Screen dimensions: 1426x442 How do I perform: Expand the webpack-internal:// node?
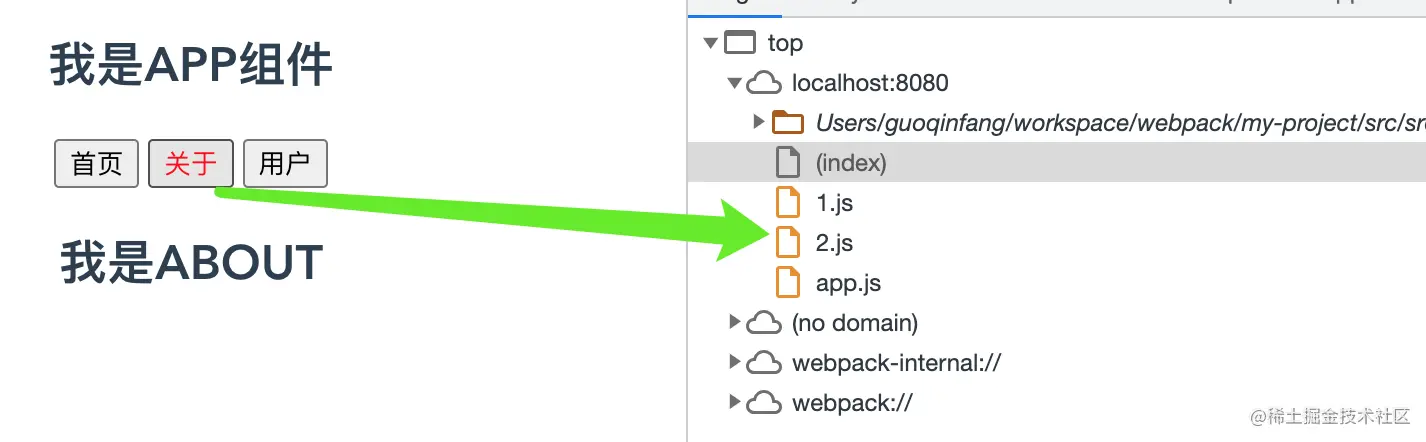(735, 362)
